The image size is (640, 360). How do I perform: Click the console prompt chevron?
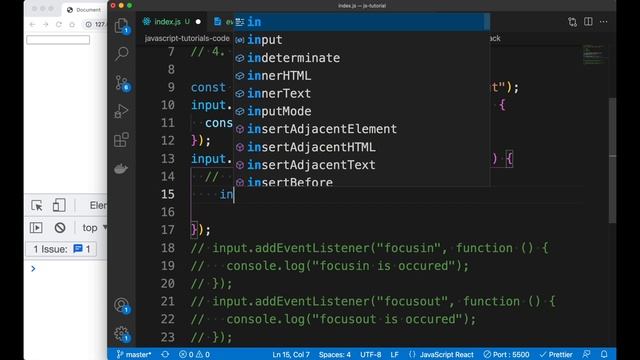tap(33, 269)
